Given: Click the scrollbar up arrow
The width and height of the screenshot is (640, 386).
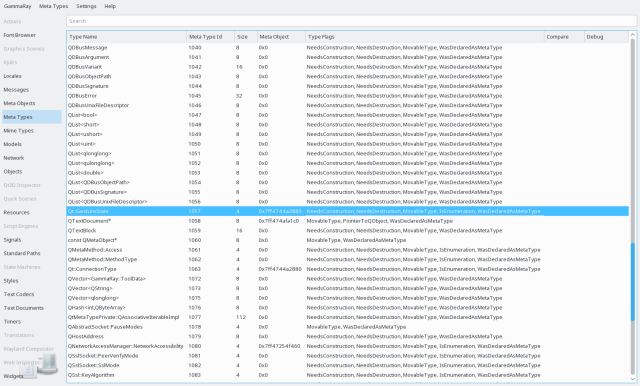Looking at the screenshot, I should pyautogui.click(x=633, y=35).
